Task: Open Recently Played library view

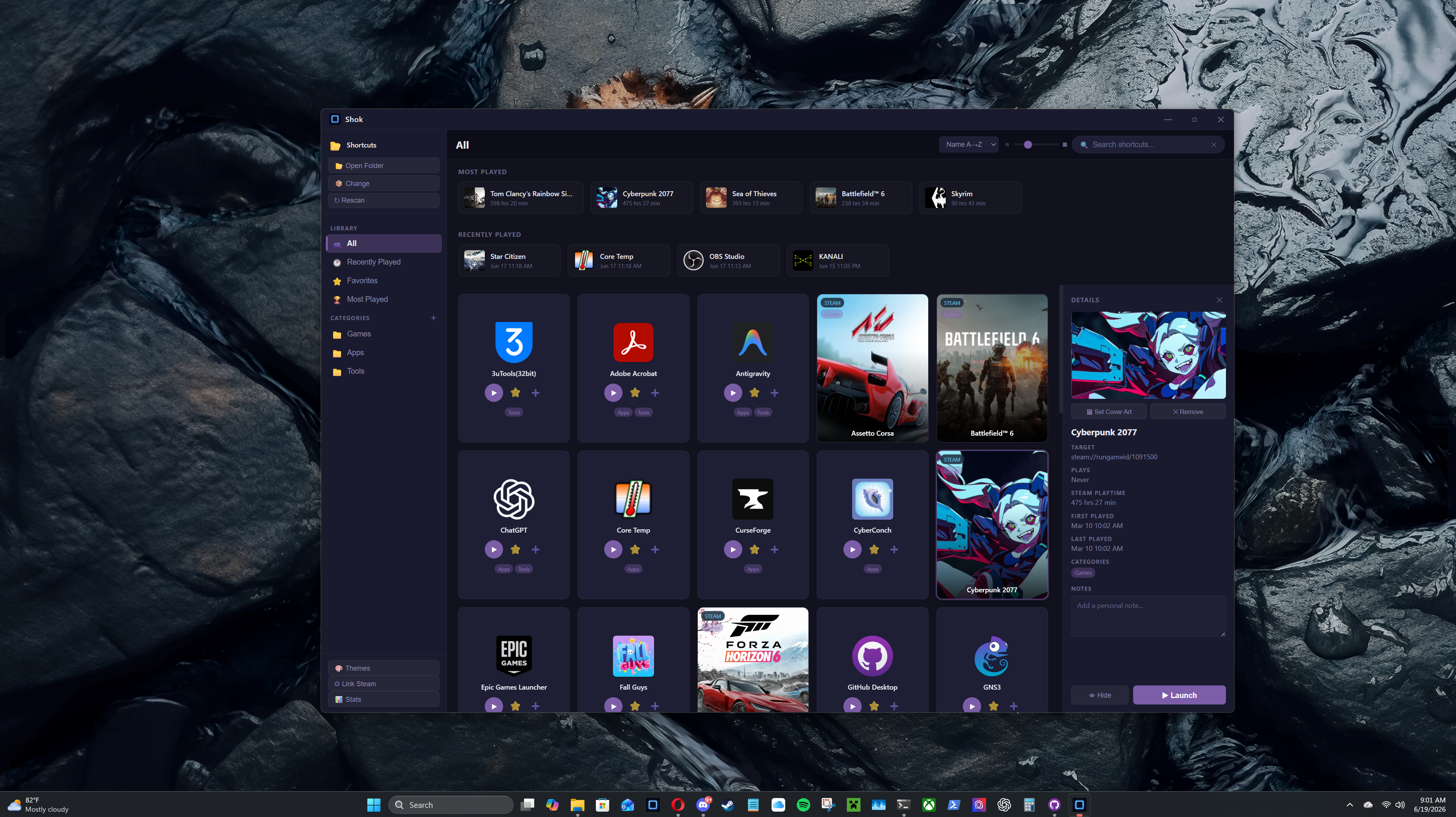Action: tap(384, 262)
